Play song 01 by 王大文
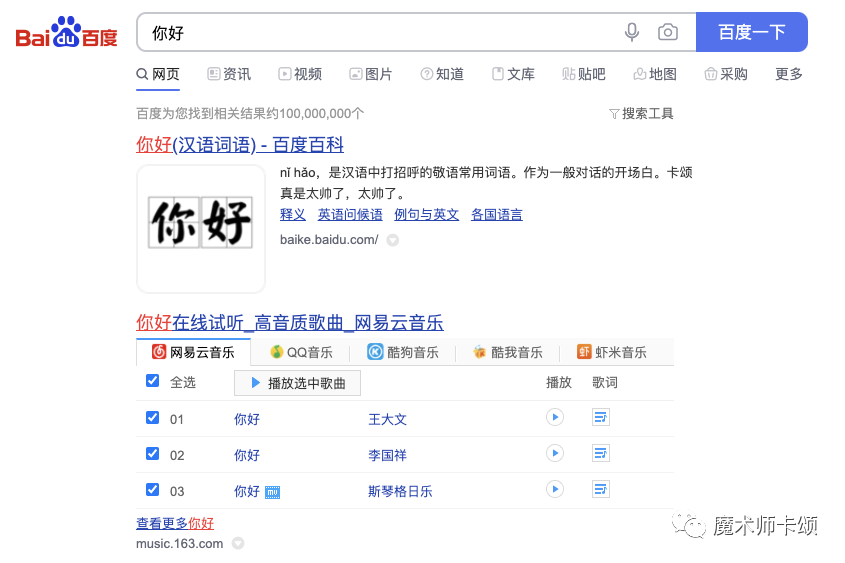Image resolution: width=845 pixels, height=563 pixels. pos(555,417)
